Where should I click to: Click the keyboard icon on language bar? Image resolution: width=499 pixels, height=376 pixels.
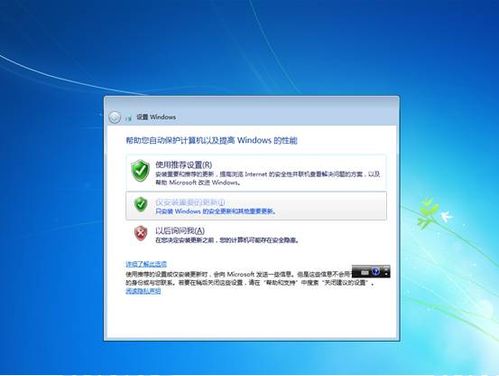click(365, 272)
